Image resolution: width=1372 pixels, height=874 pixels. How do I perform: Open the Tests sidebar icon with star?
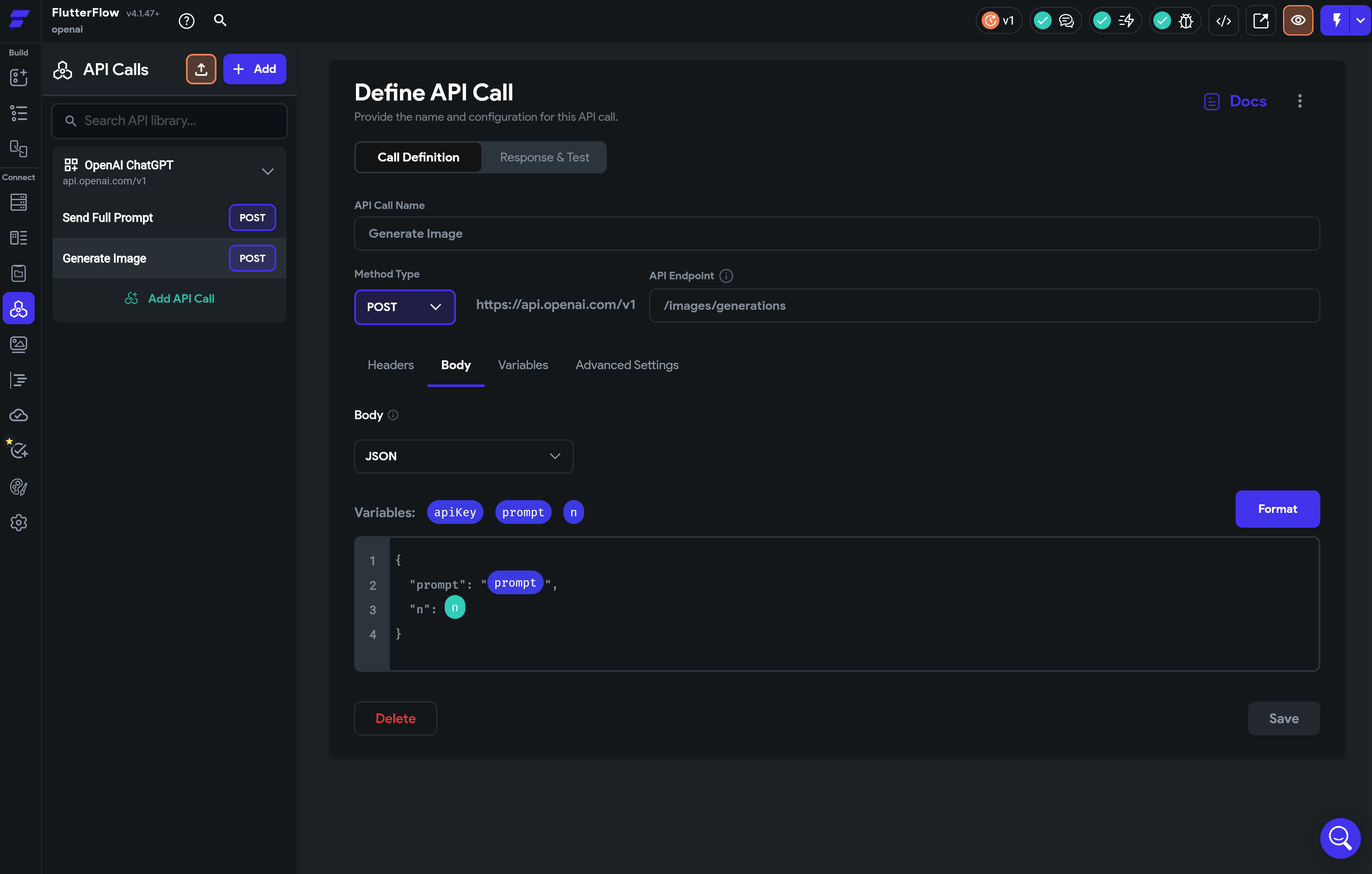pyautogui.click(x=19, y=451)
